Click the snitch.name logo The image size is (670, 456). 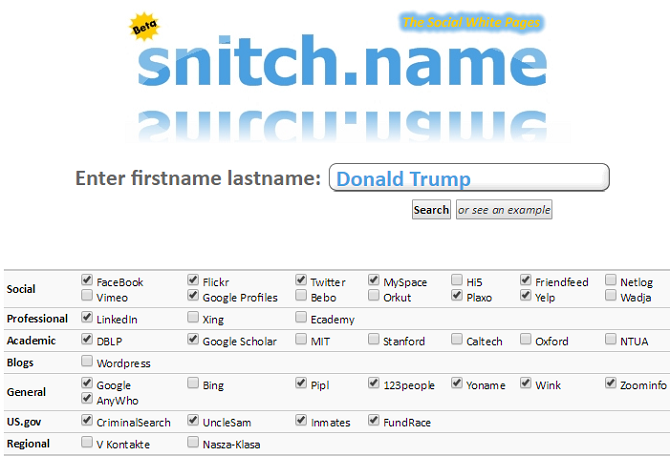pyautogui.click(x=342, y=62)
